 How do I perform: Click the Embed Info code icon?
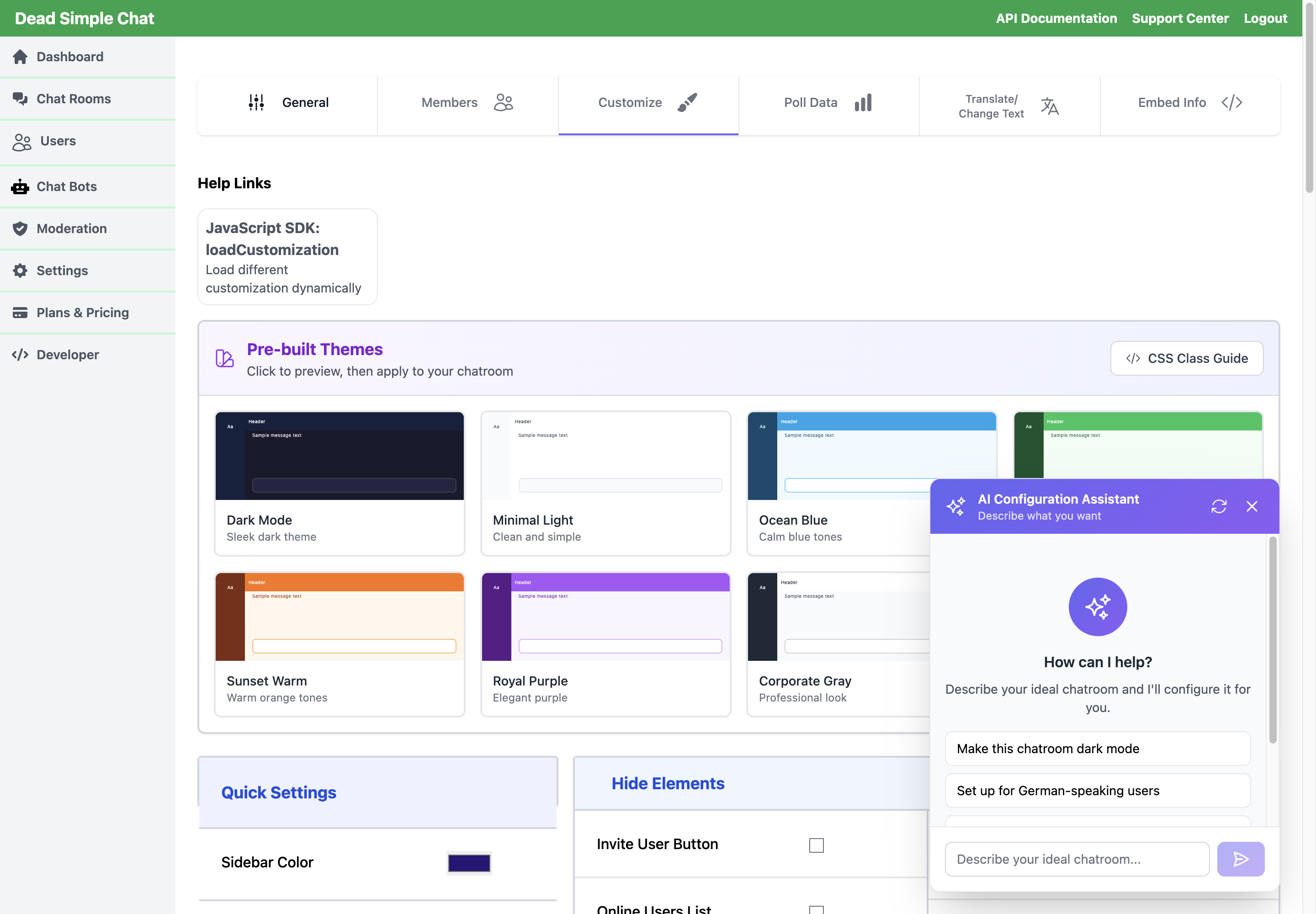[1232, 102]
